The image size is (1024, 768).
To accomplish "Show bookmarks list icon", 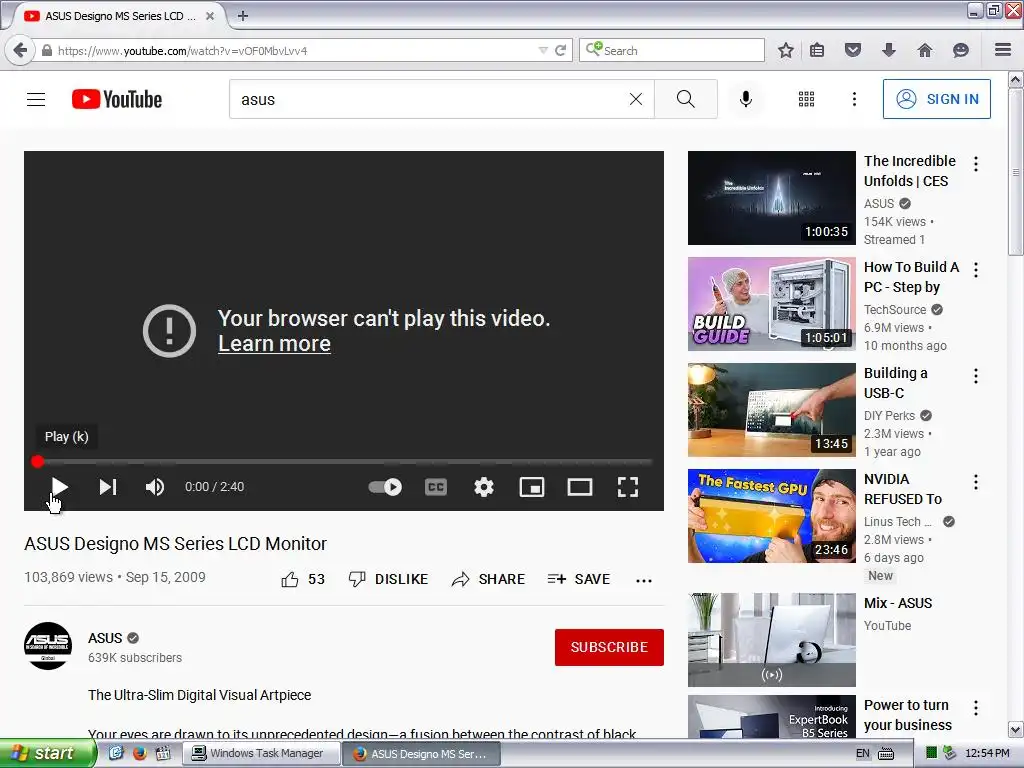I will pos(817,50).
